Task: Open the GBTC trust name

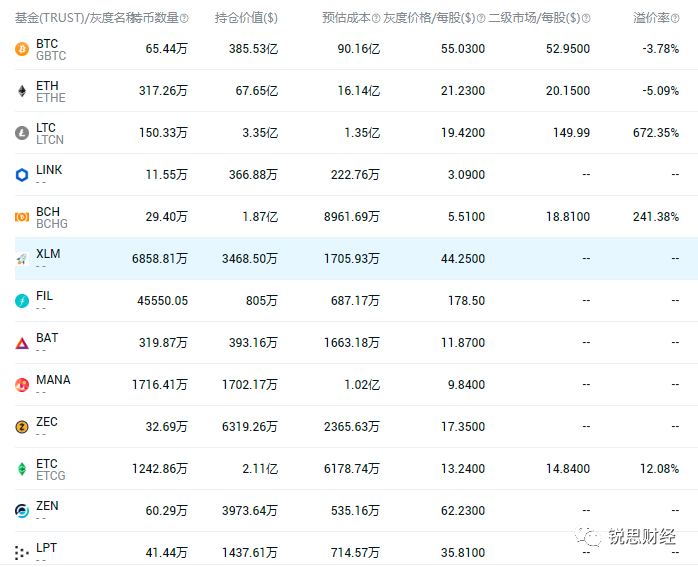Action: coord(51,56)
